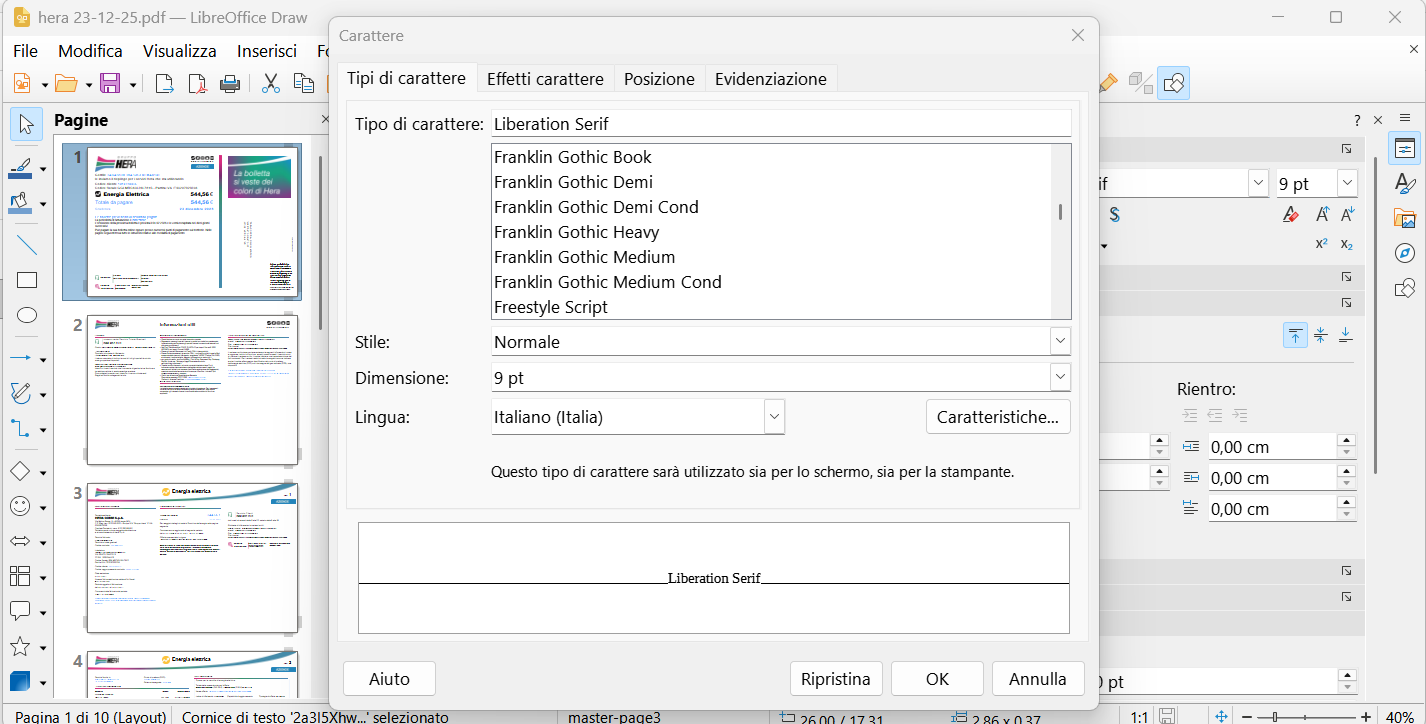This screenshot has height=724, width=1426.
Task: Switch to the Evidenziazione tab
Action: [x=770, y=79]
